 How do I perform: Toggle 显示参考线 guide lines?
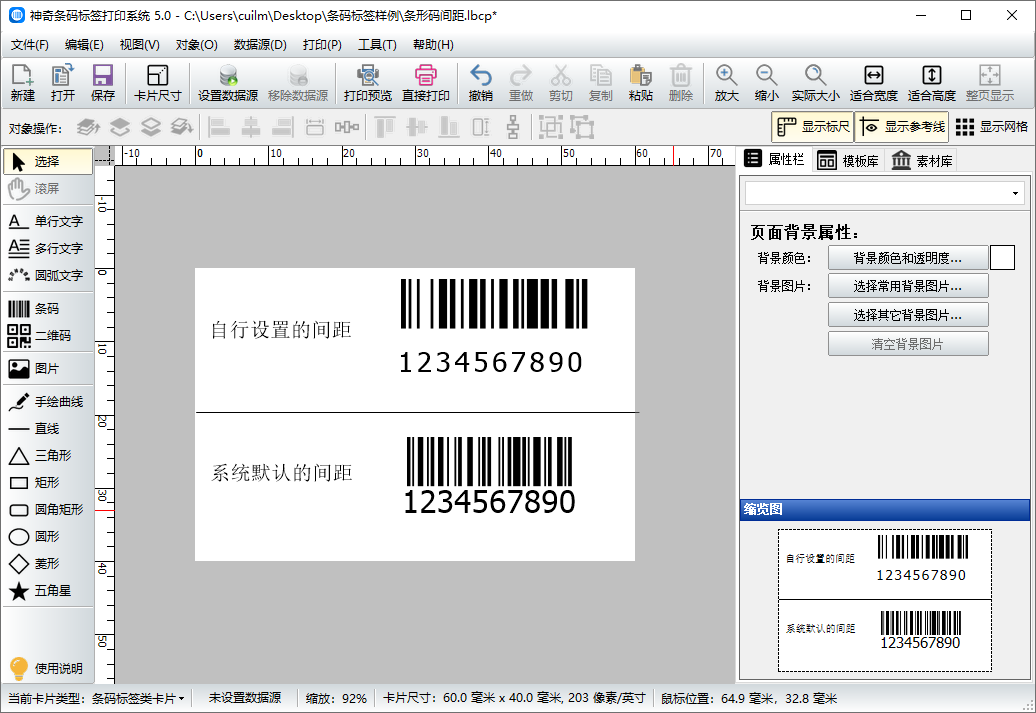pos(902,127)
